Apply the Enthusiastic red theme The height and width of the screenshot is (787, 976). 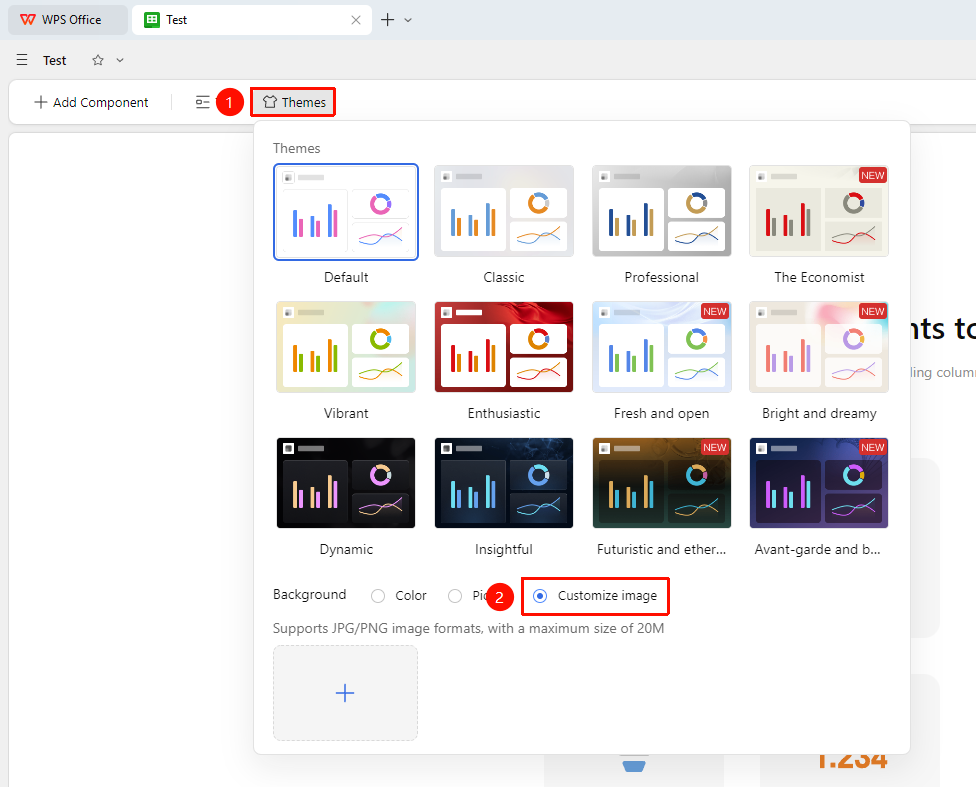(x=504, y=347)
